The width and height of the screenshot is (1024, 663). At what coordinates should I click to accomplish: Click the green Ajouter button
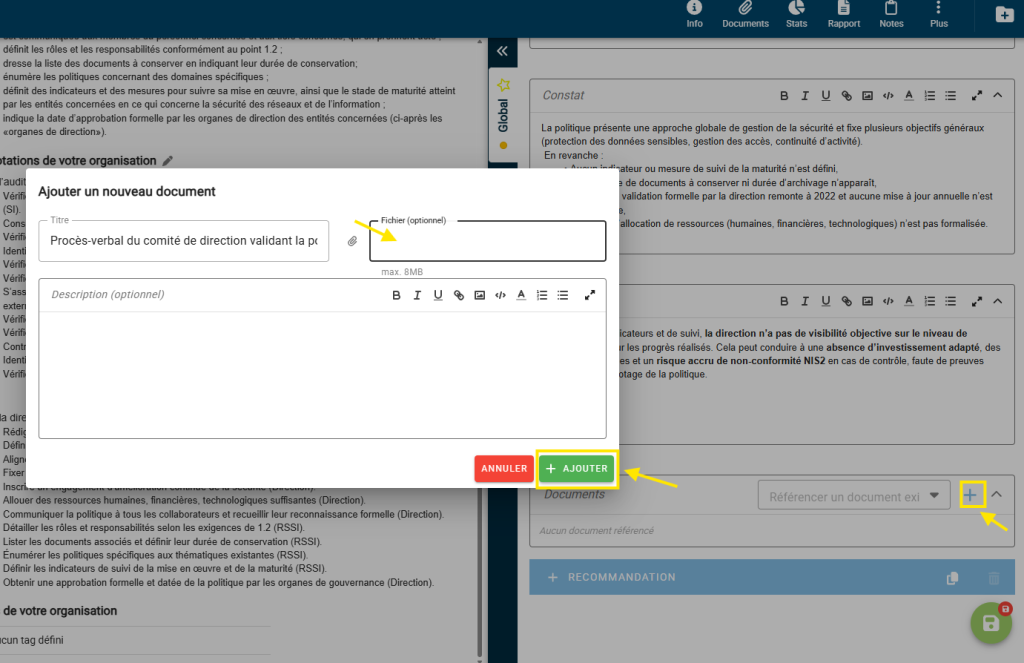pos(577,468)
